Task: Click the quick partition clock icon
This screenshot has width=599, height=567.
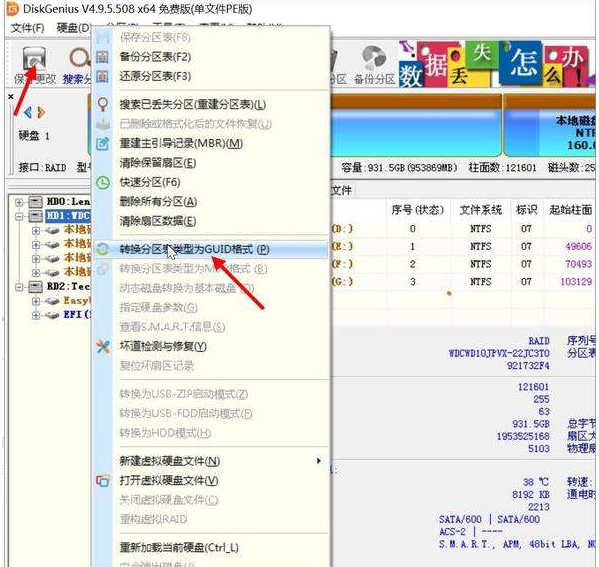Action: pos(102,183)
